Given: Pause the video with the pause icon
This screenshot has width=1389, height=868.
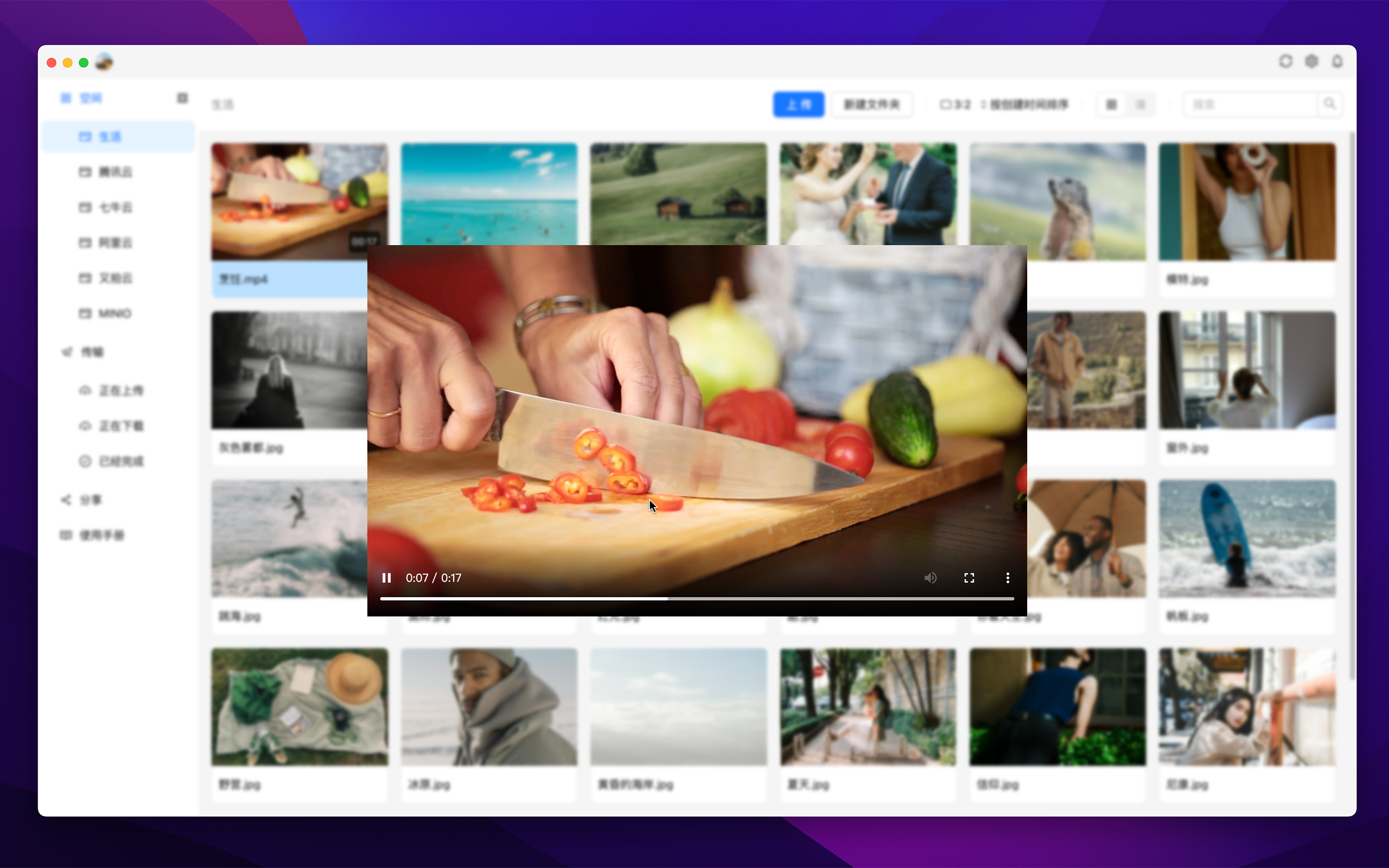Looking at the screenshot, I should pyautogui.click(x=387, y=578).
